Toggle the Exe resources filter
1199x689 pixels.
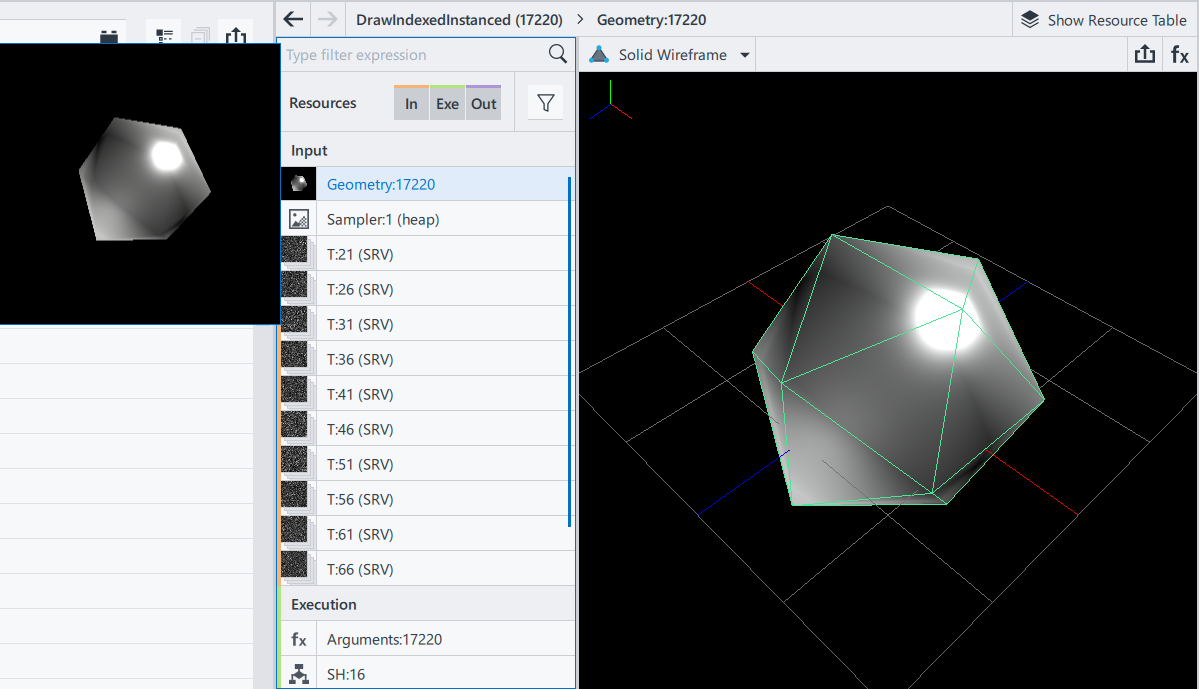pos(447,103)
